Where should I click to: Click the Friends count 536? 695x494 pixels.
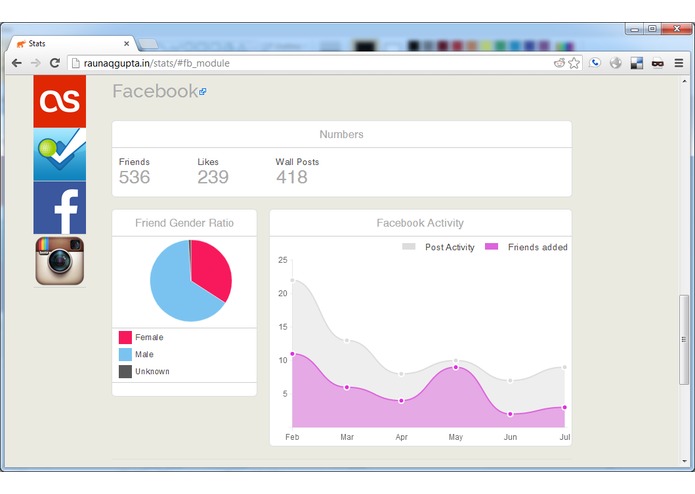pos(134,177)
